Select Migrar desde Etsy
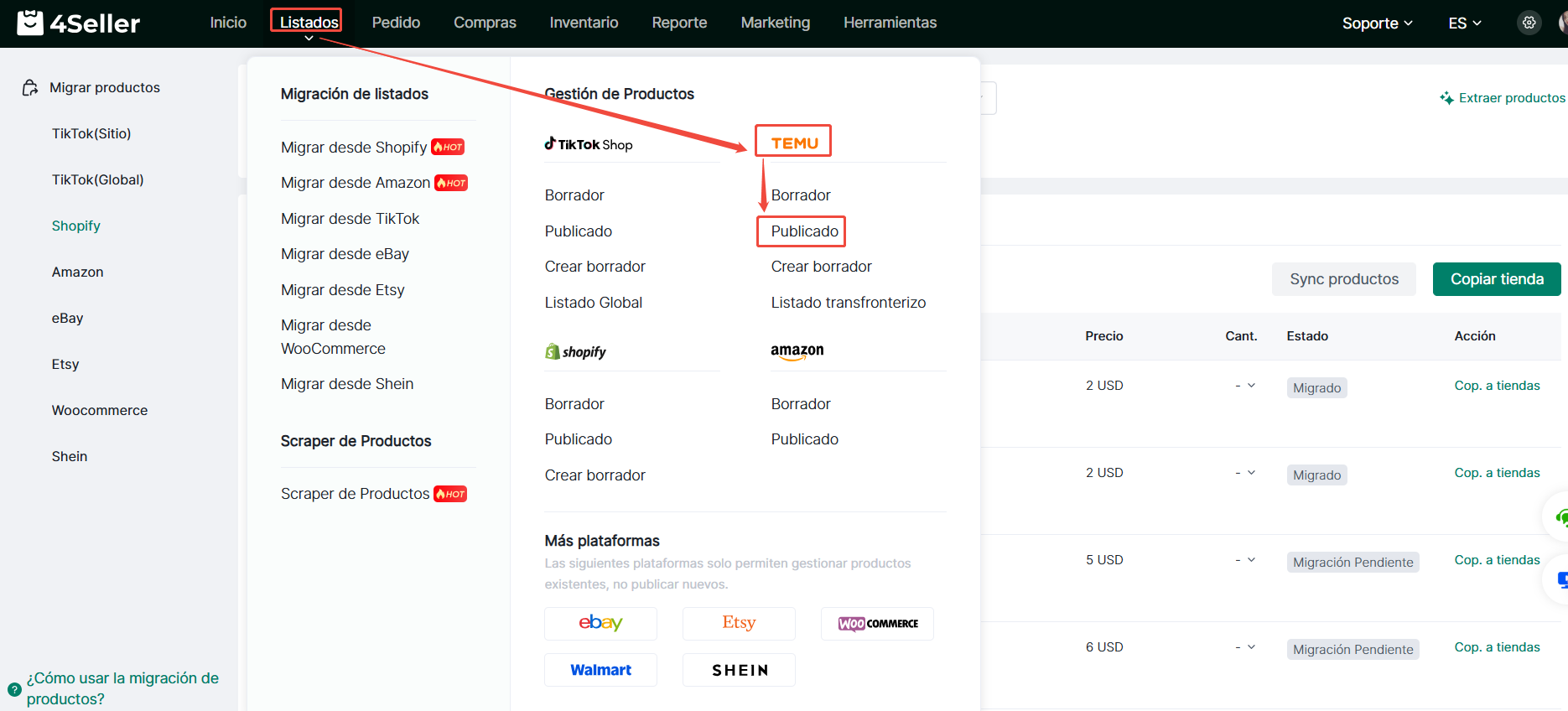Viewport: 1568px width, 711px height. (x=342, y=290)
